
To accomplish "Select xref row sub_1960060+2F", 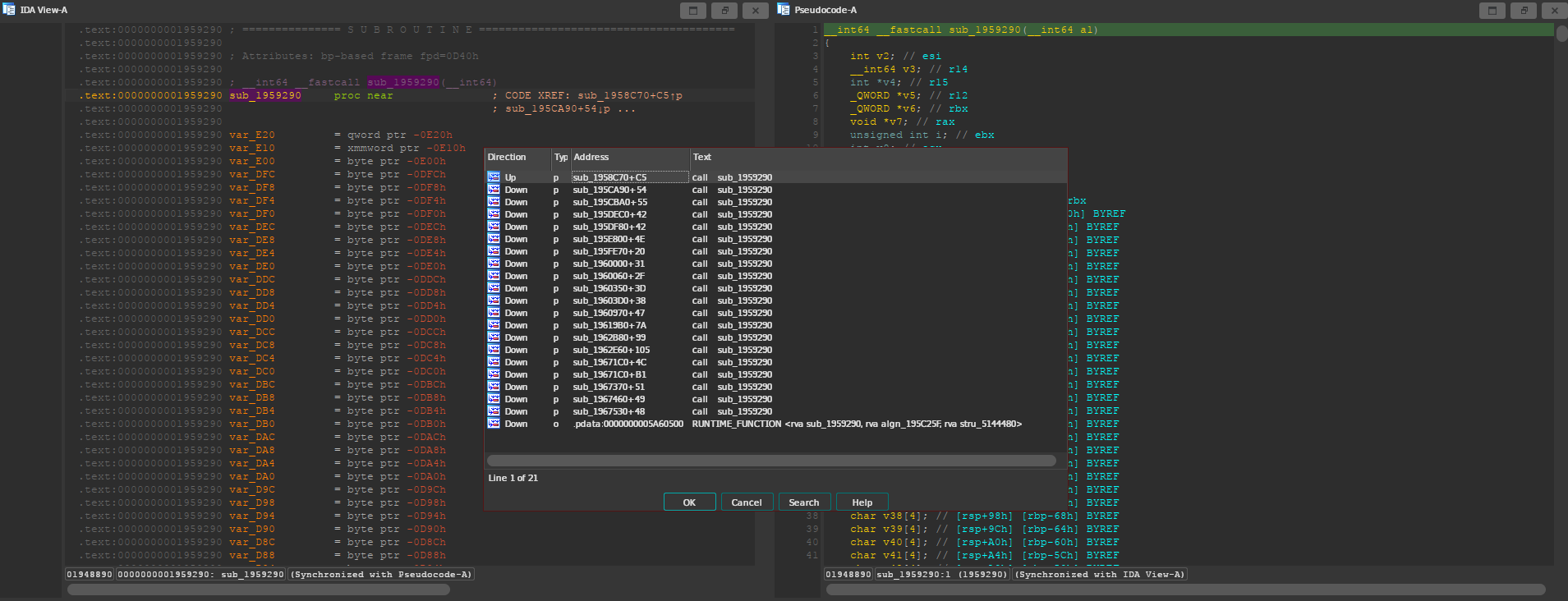I will (776, 276).
